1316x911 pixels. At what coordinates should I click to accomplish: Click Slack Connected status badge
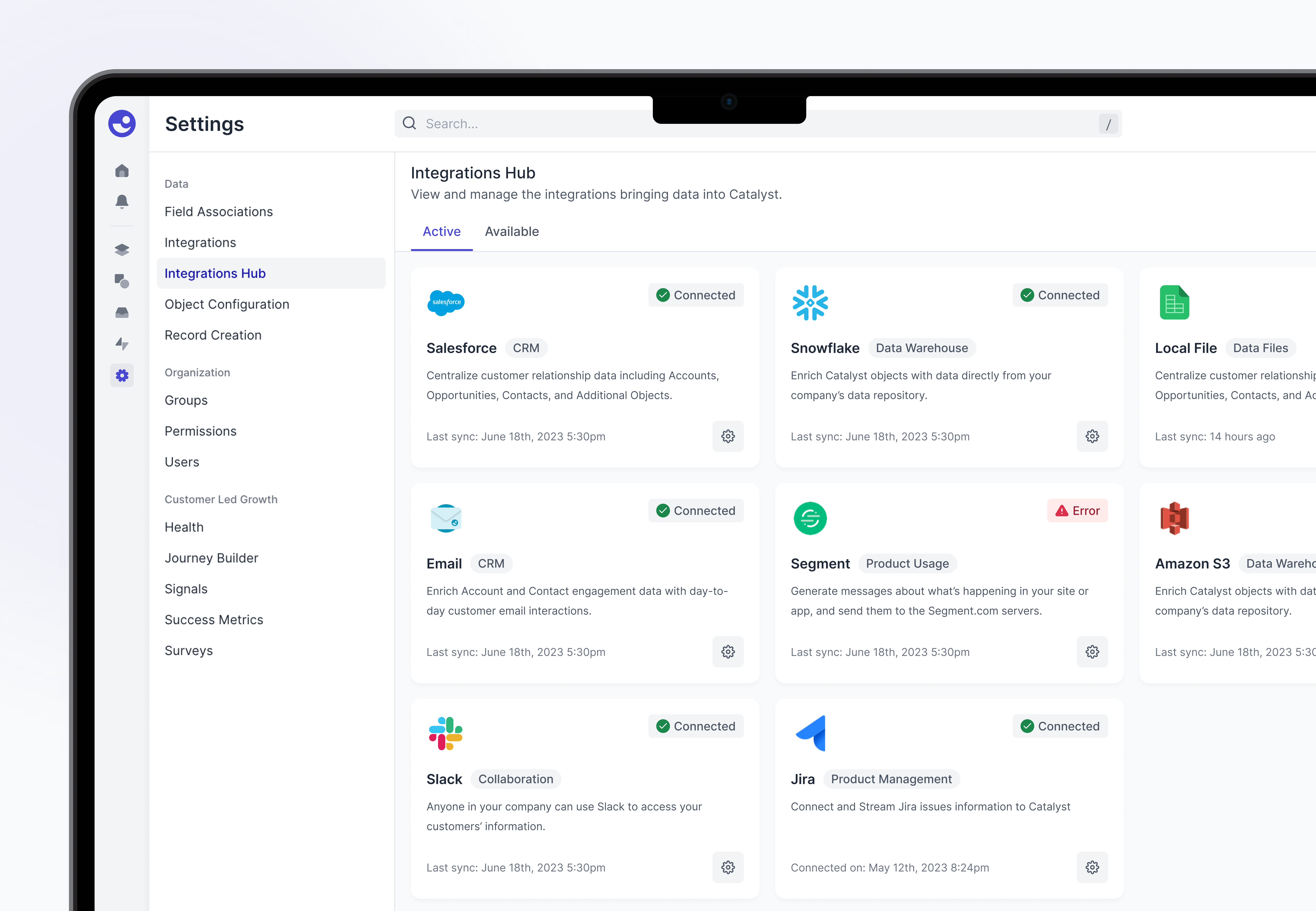(695, 726)
